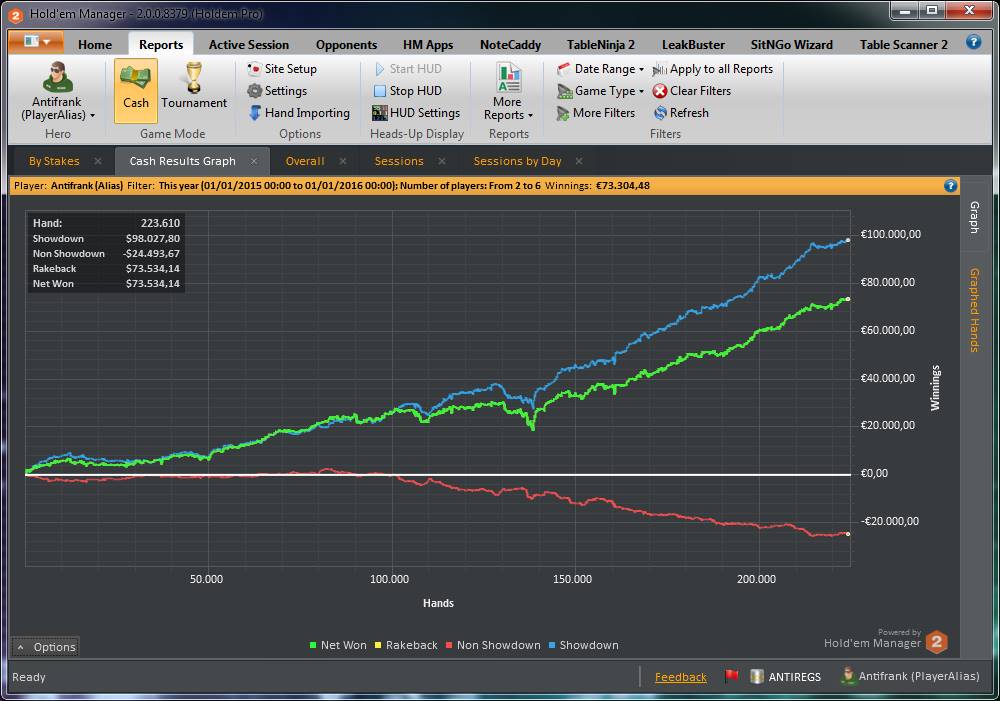Expand the graph Options panel

pos(45,647)
